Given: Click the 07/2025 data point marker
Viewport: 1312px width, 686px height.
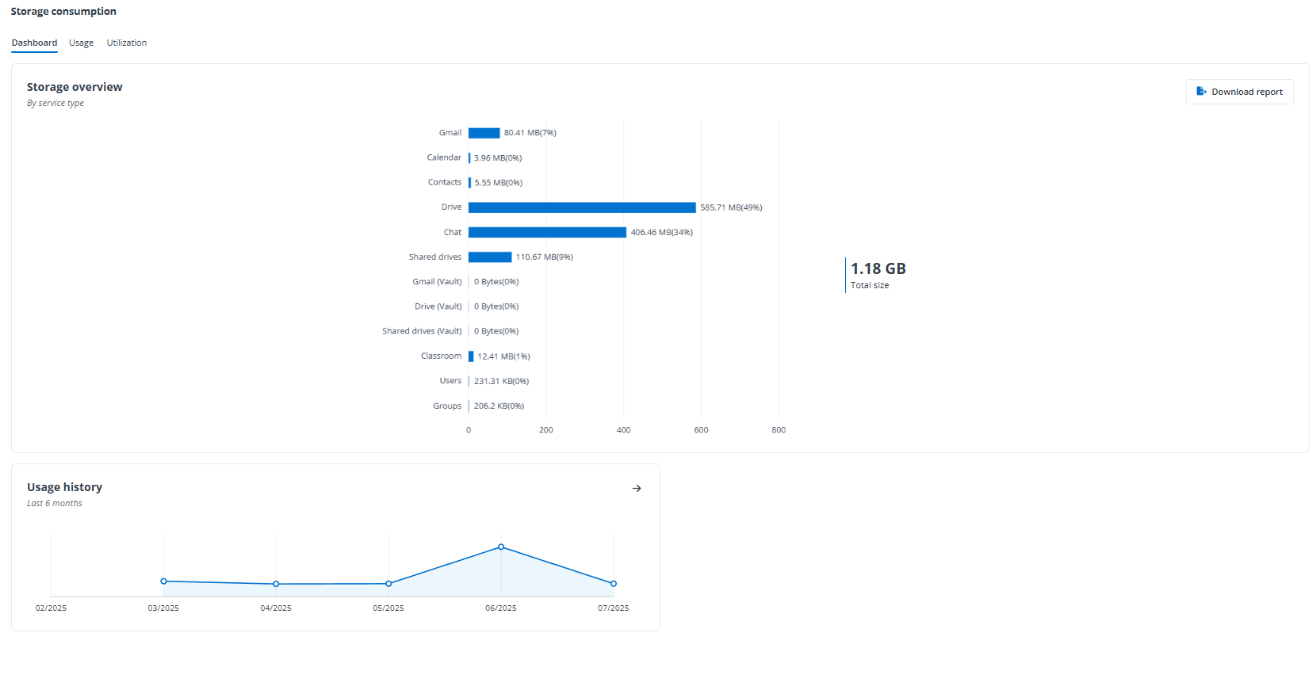Looking at the screenshot, I should point(613,582).
